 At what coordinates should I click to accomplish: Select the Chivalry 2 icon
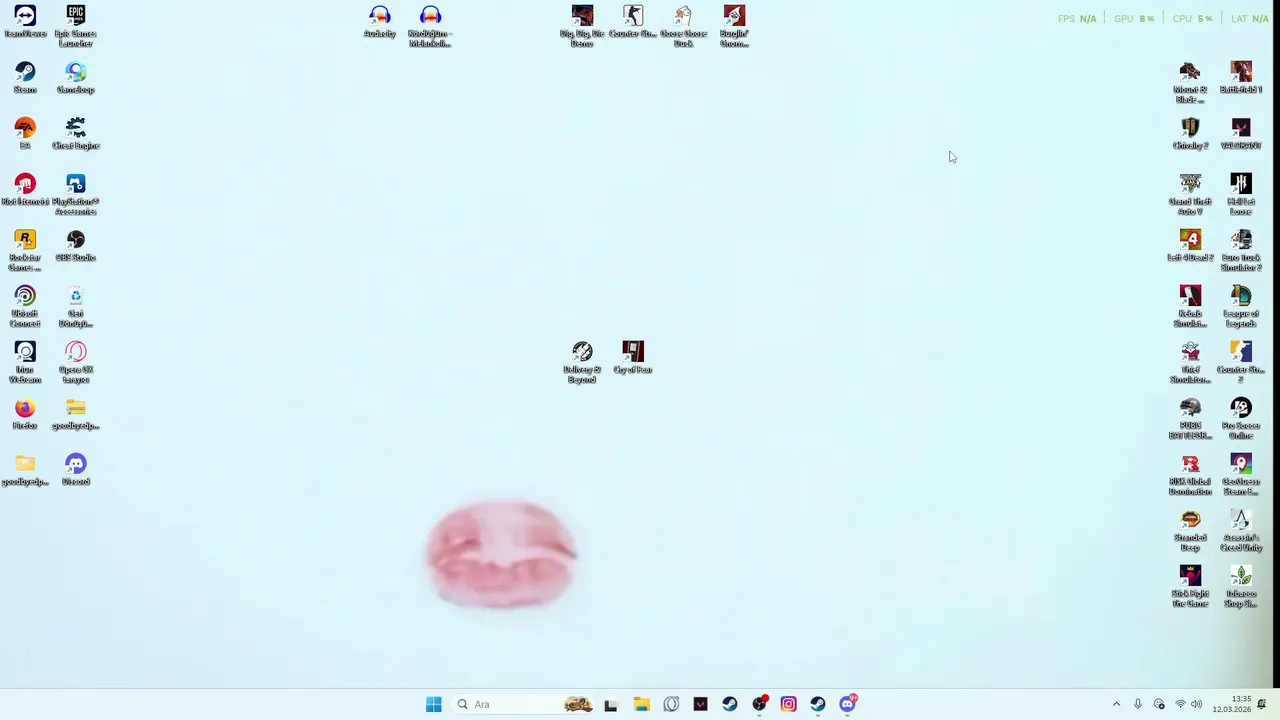tap(1190, 133)
